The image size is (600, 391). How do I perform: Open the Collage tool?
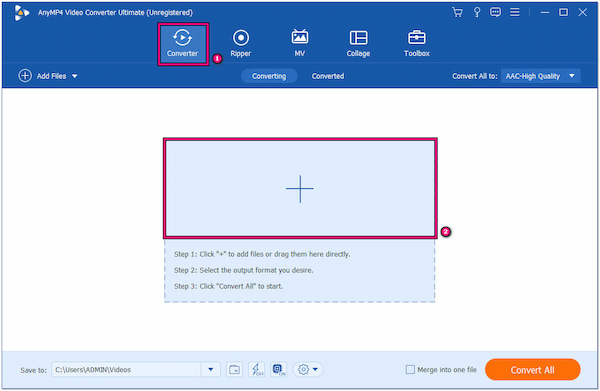click(358, 43)
